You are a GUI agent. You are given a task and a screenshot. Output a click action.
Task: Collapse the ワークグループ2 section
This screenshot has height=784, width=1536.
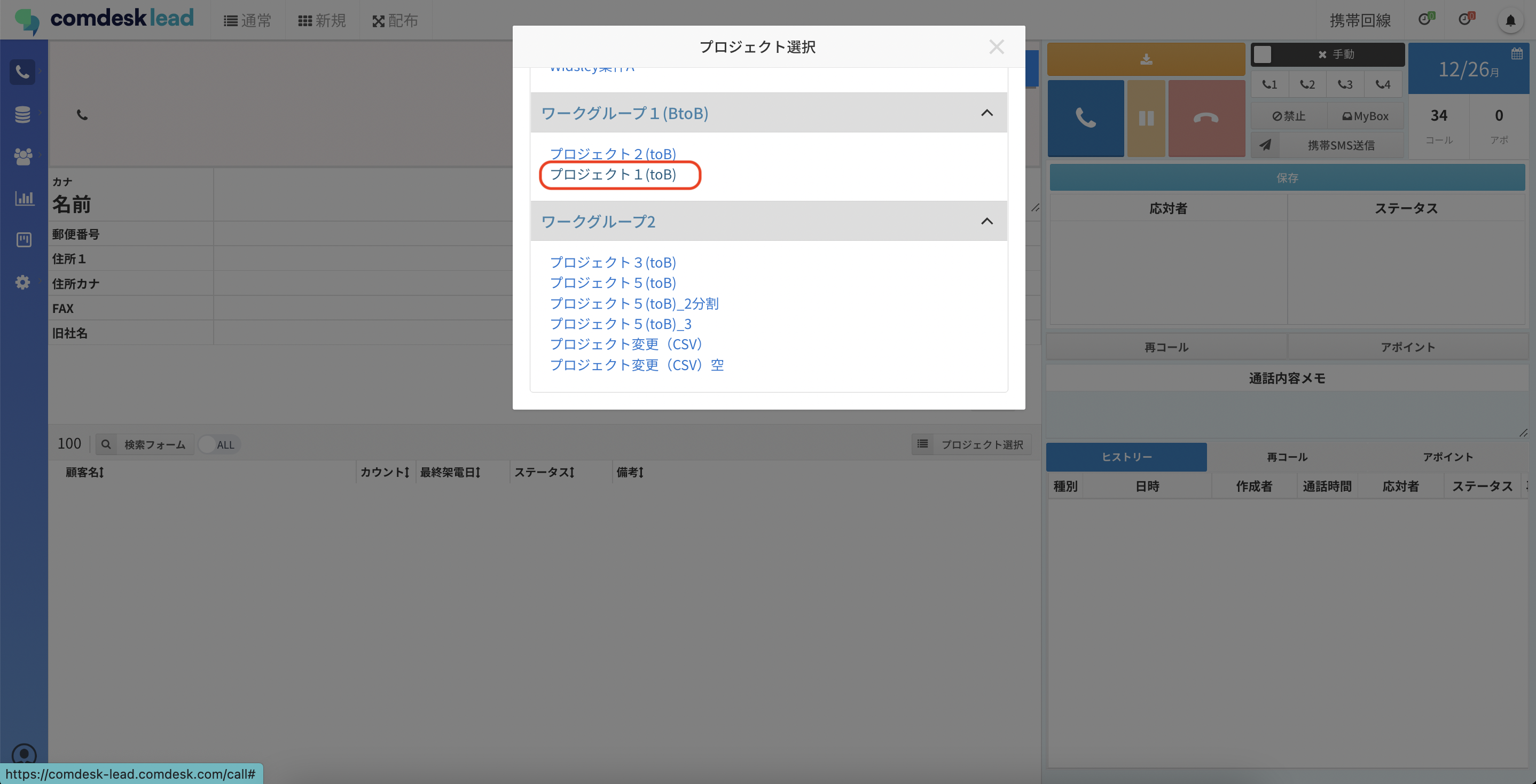[x=986, y=221]
